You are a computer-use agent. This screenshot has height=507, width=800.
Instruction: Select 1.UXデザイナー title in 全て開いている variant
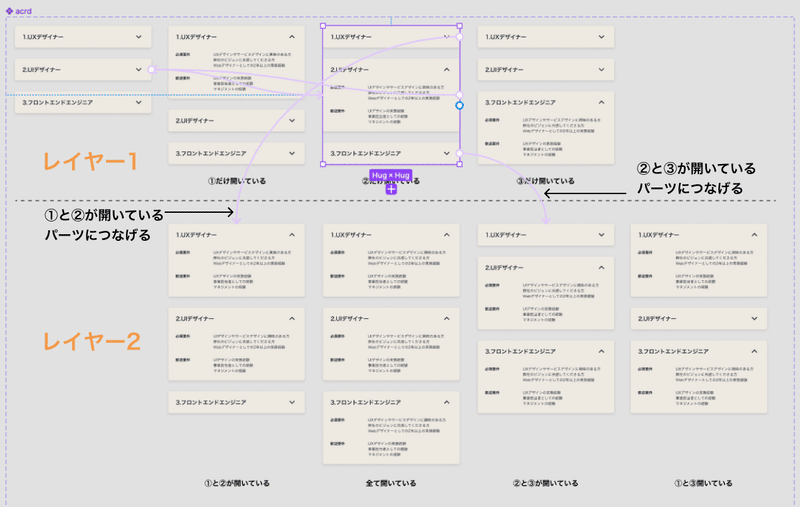pyautogui.click(x=351, y=235)
